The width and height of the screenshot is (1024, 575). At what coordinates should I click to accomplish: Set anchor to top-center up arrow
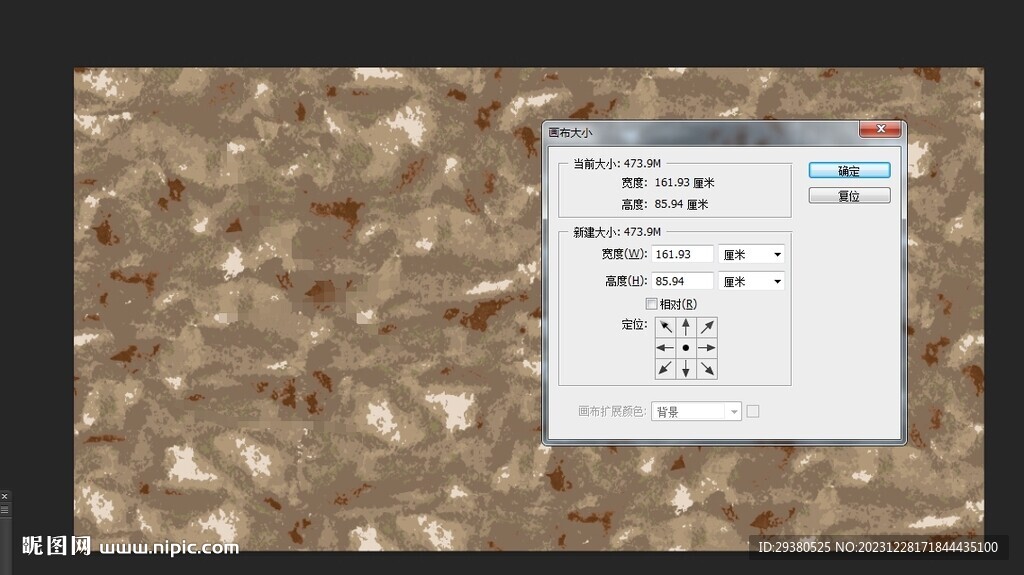coord(686,326)
